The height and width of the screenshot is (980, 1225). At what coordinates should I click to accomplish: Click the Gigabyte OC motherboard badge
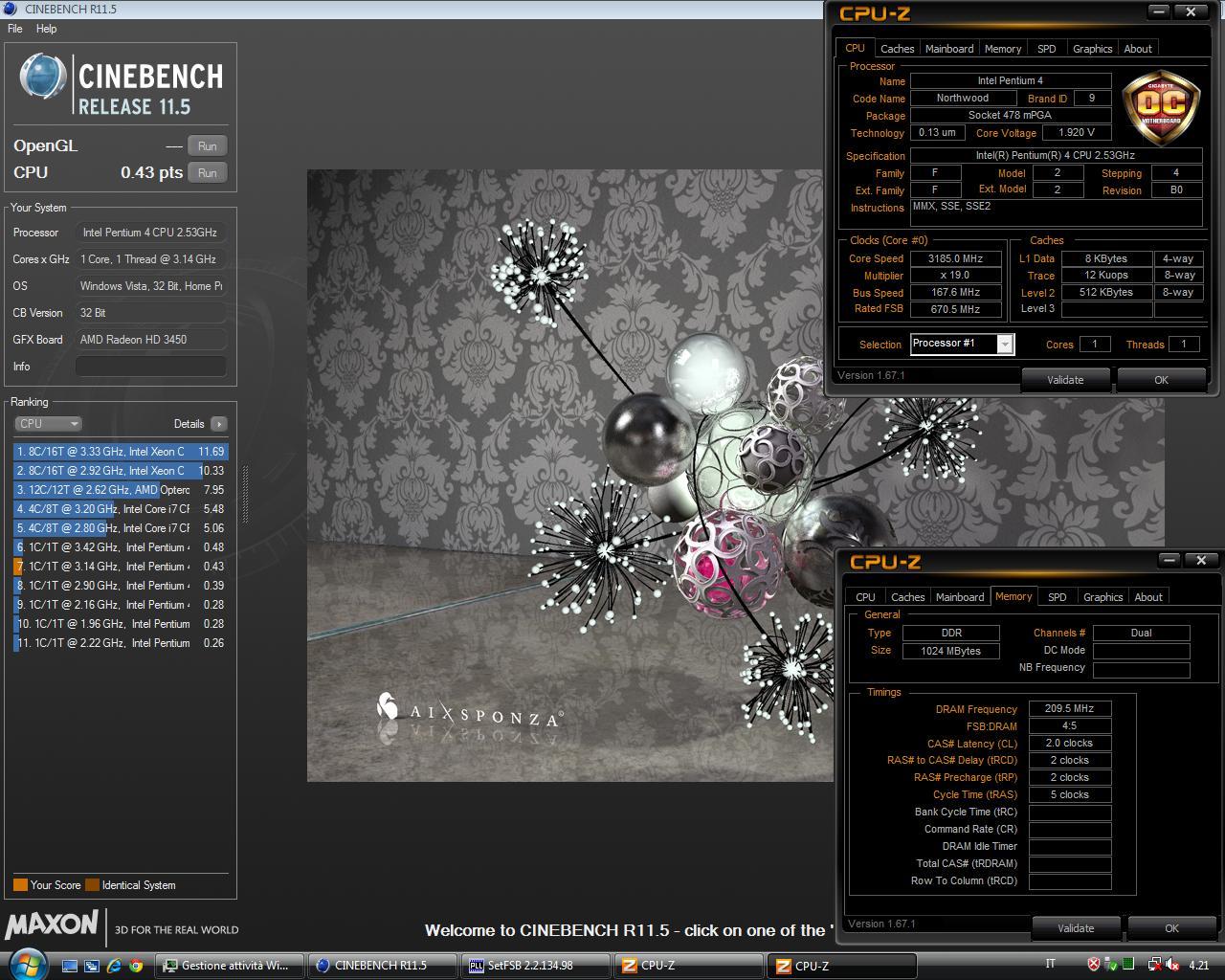pos(1161,105)
